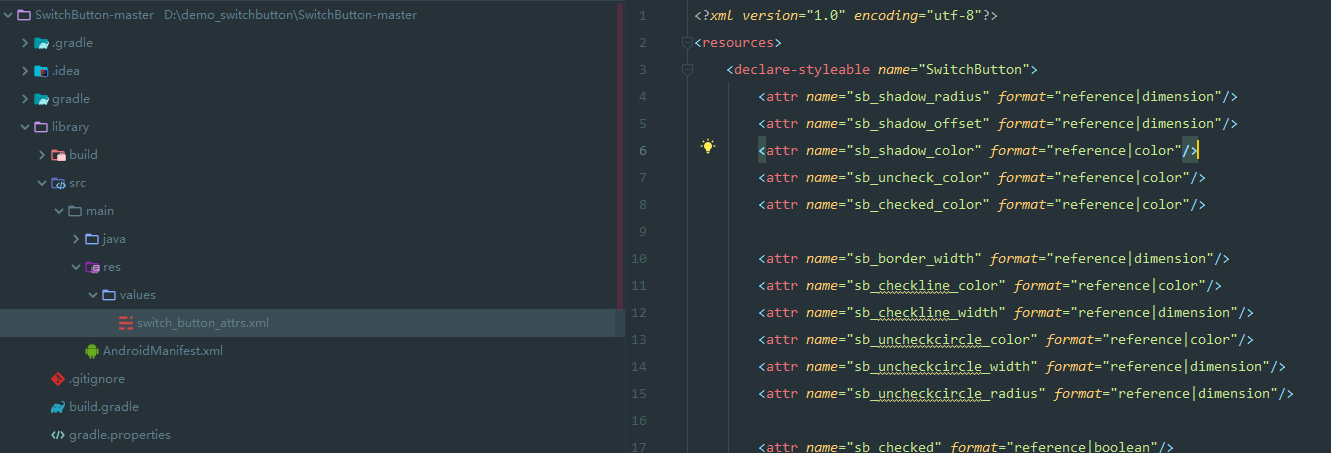The image size is (1331, 453).
Task: Collapse the src folder
Action: (42, 183)
